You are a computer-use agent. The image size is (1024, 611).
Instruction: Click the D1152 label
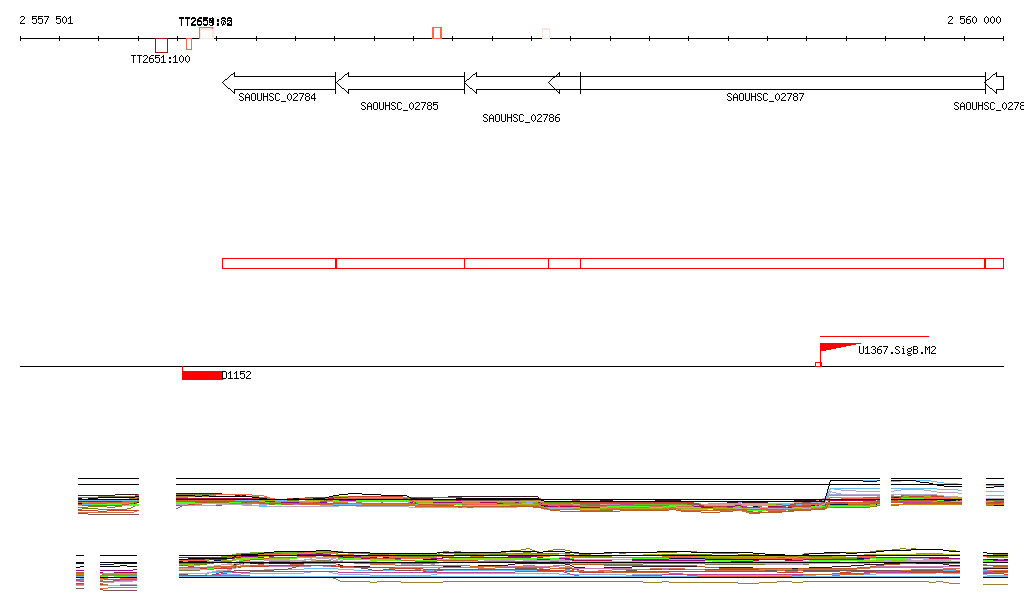[x=236, y=375]
